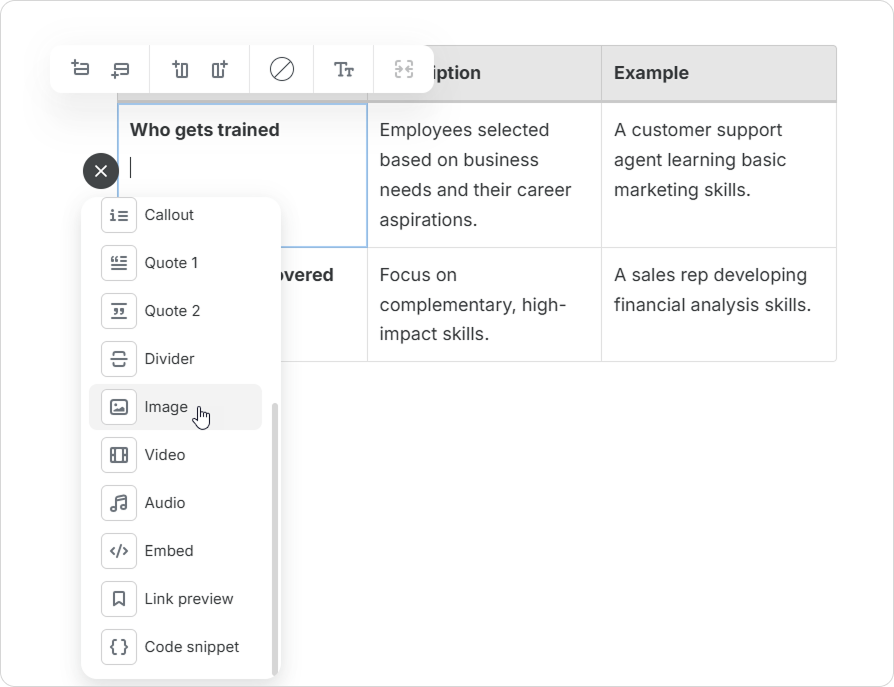Insert a Video block
This screenshot has height=687, width=894.
[x=165, y=455]
